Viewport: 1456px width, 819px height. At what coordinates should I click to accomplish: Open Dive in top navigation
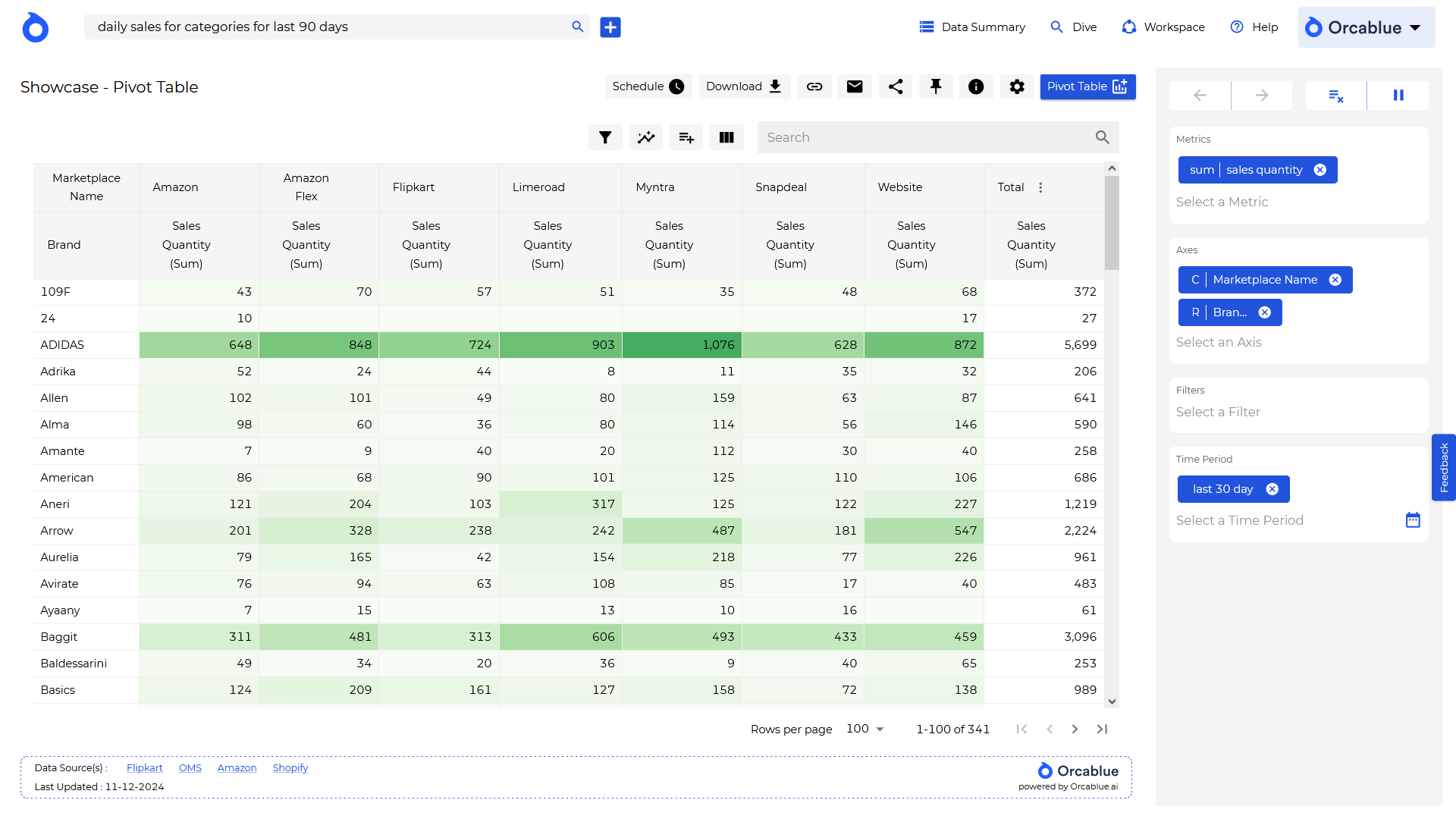coord(1074,27)
